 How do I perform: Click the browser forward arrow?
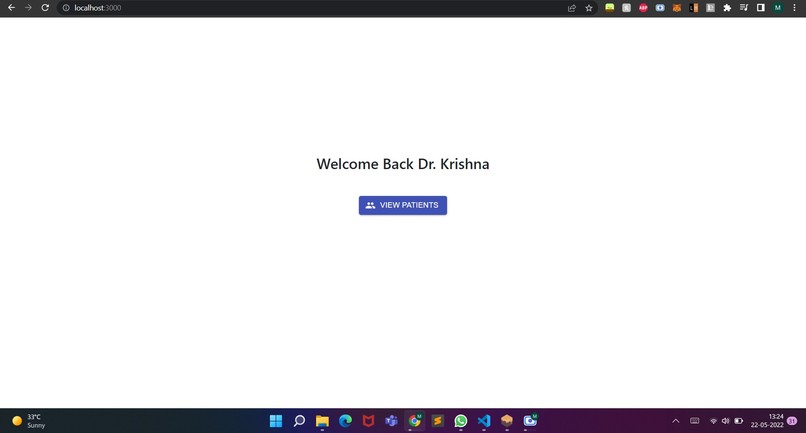(x=28, y=8)
